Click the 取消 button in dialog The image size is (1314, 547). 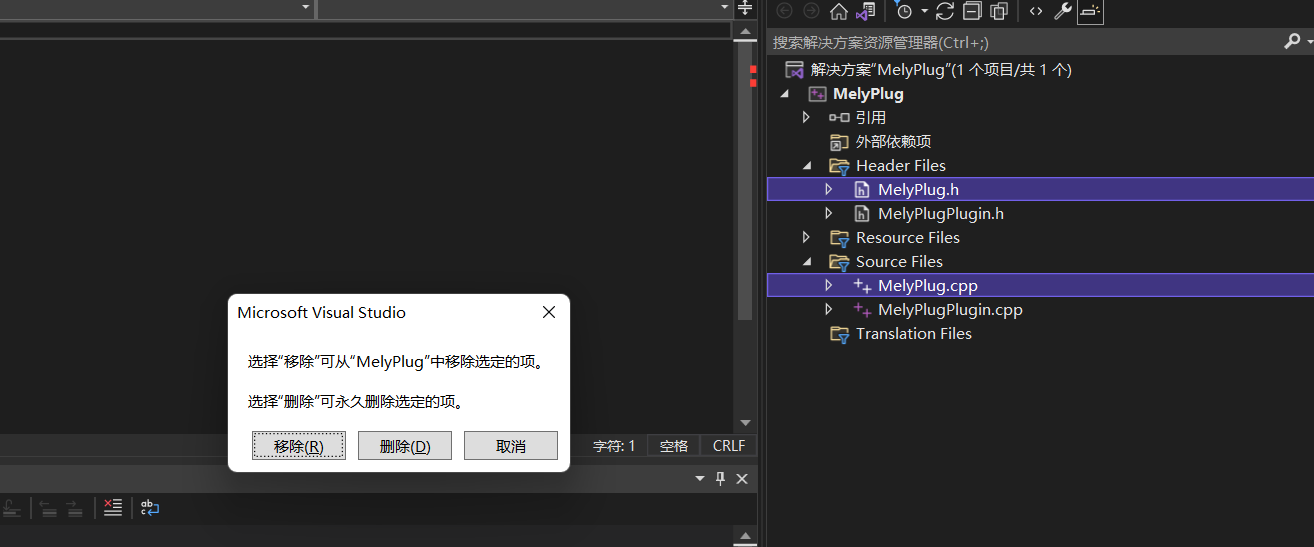coord(511,446)
